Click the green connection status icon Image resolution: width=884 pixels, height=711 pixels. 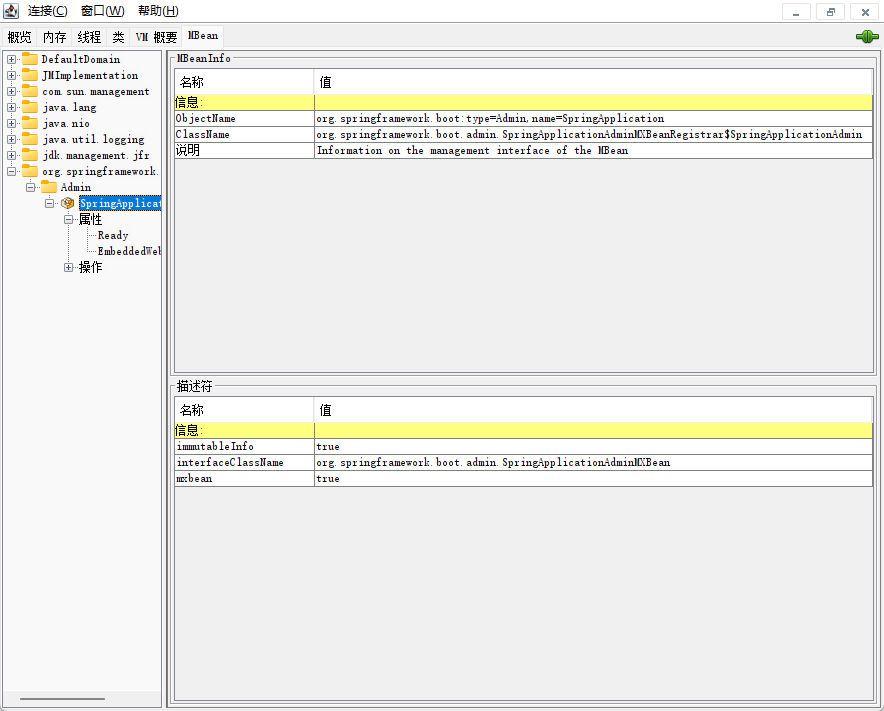point(867,37)
